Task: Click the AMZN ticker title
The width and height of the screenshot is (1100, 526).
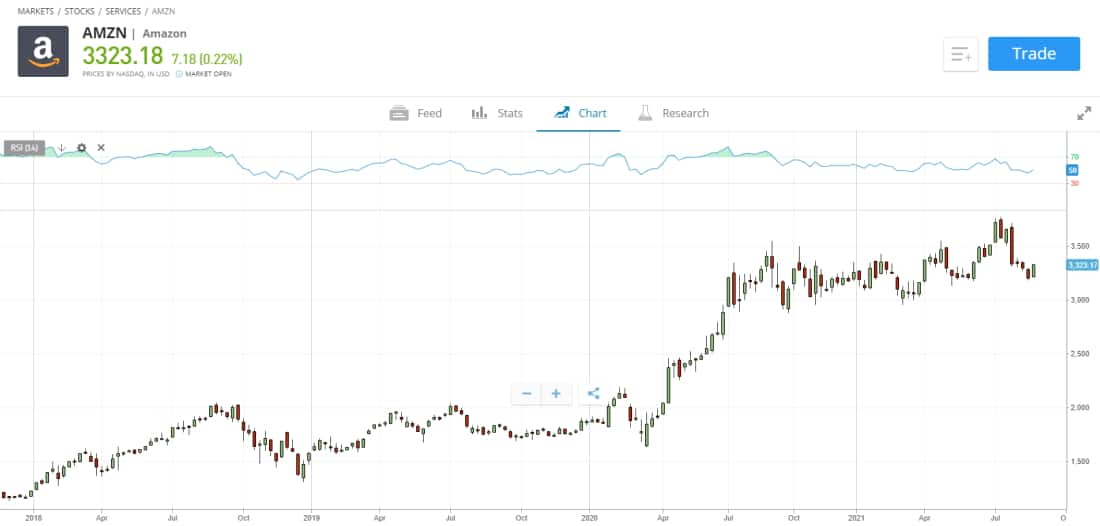Action: (x=105, y=32)
